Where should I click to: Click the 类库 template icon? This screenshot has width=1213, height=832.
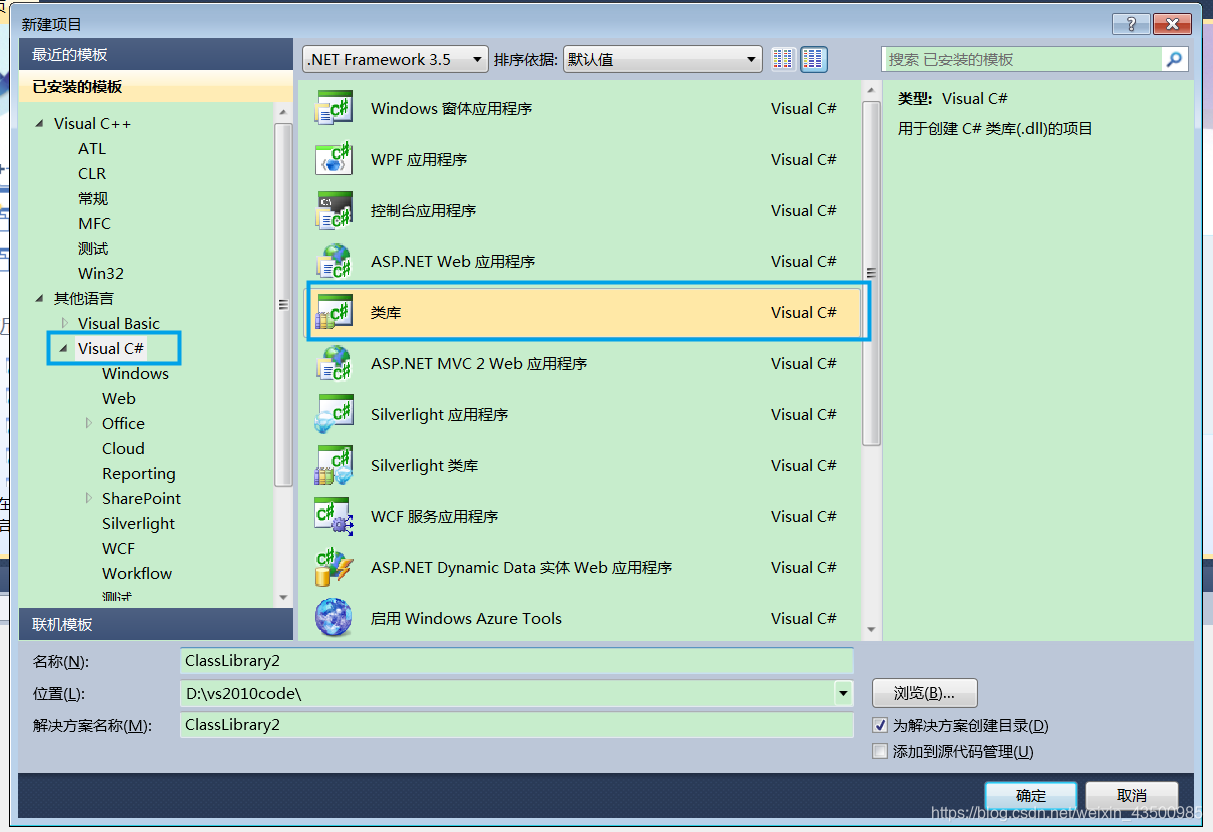(x=334, y=312)
